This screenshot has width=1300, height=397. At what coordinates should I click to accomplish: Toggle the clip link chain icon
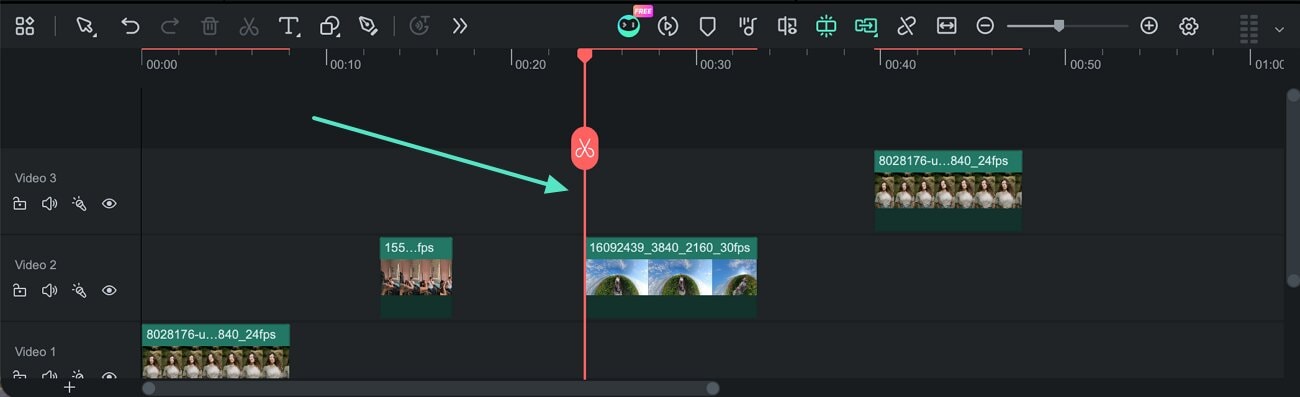(x=906, y=27)
